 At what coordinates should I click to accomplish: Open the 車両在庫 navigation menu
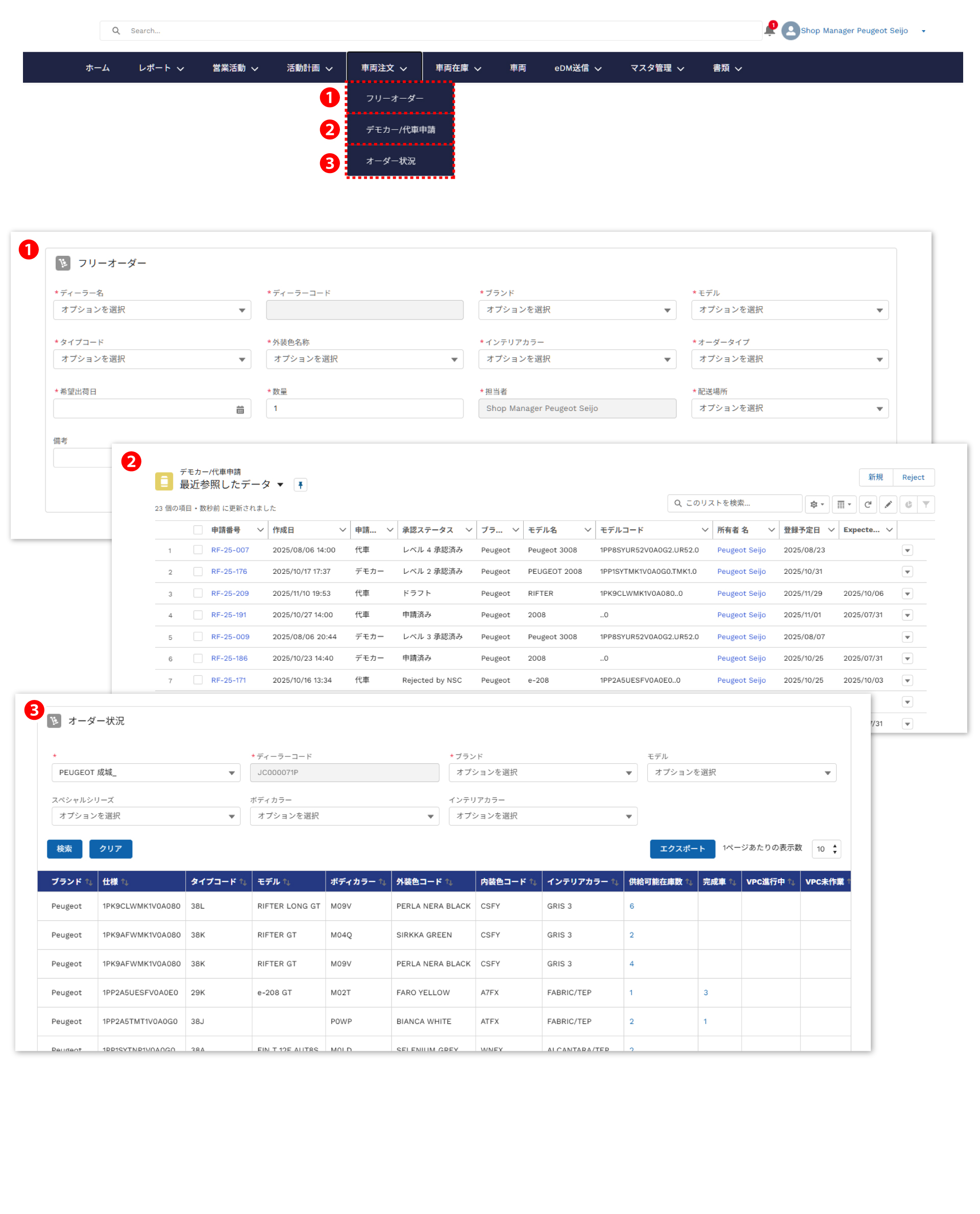tap(458, 68)
